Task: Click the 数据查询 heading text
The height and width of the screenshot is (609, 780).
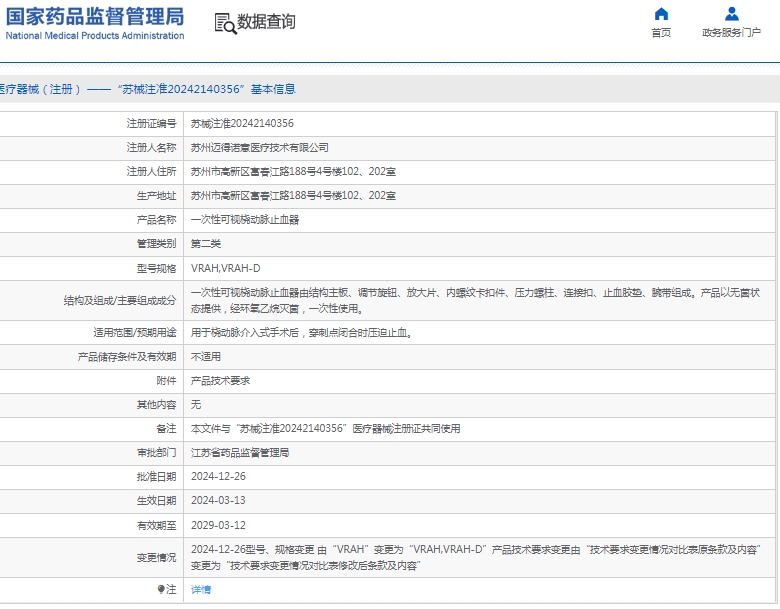Action: tap(266, 22)
